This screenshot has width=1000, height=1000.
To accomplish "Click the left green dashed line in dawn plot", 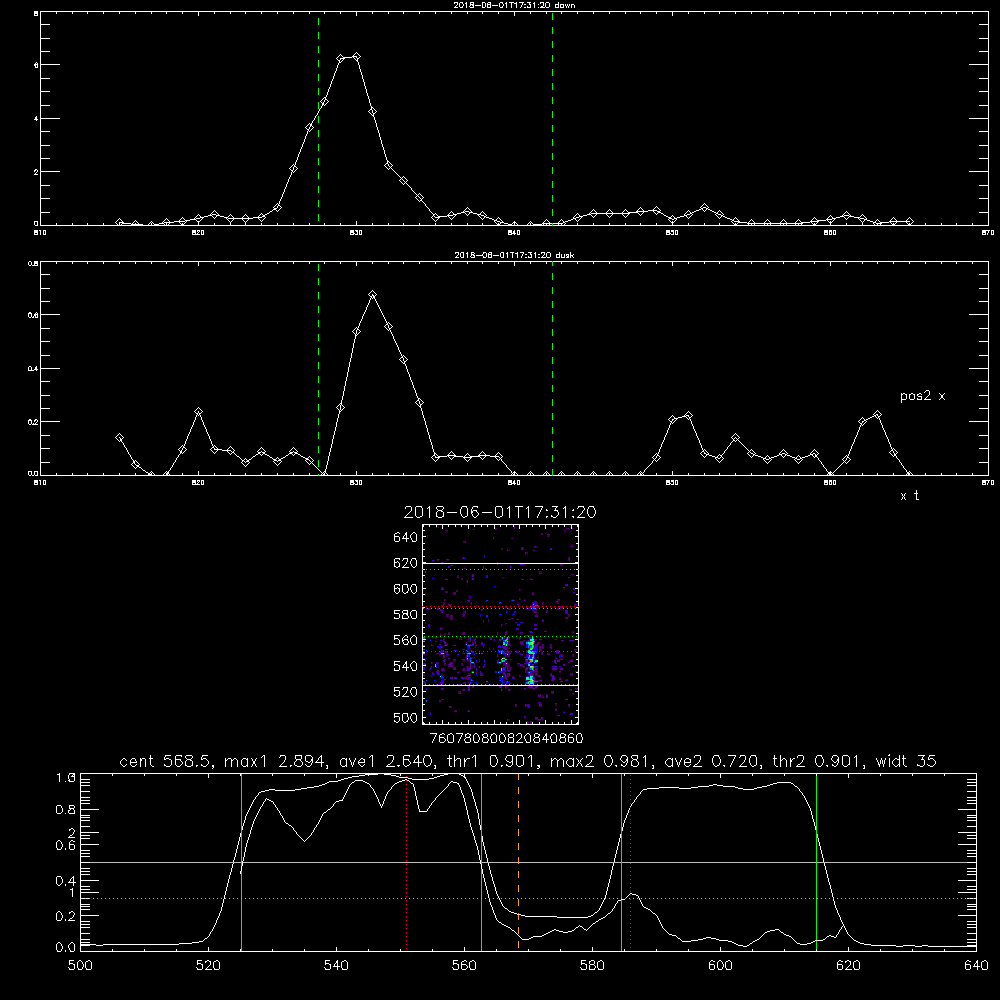I will 318,118.
